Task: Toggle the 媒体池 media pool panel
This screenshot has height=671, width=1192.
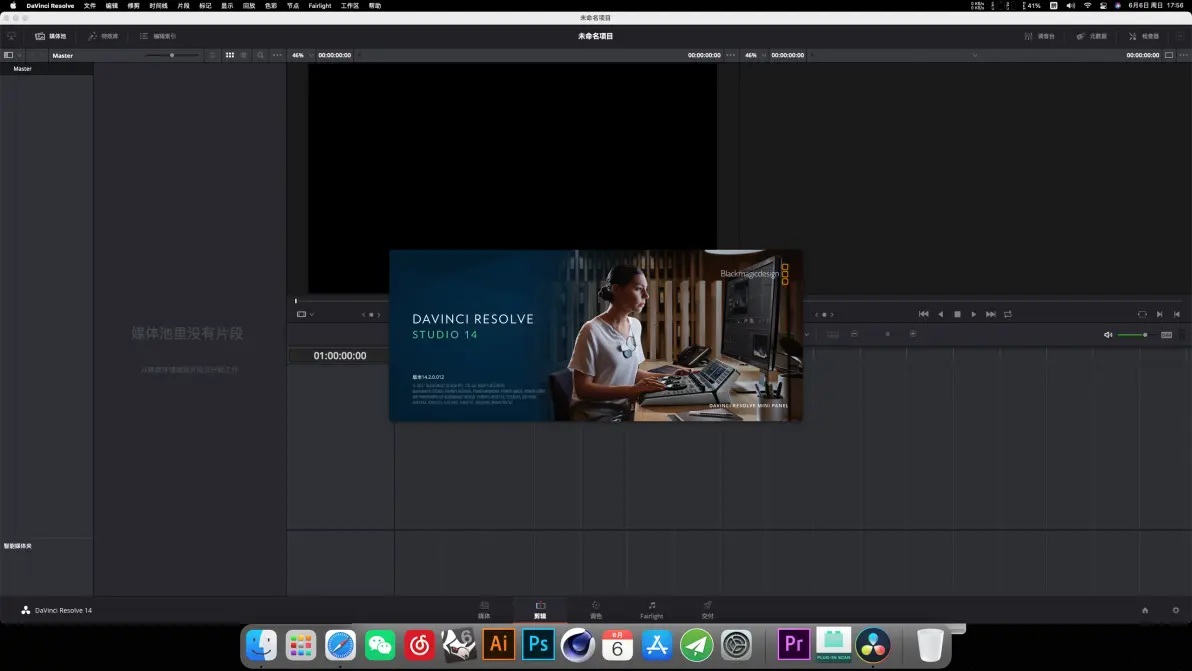Action: tap(50, 36)
